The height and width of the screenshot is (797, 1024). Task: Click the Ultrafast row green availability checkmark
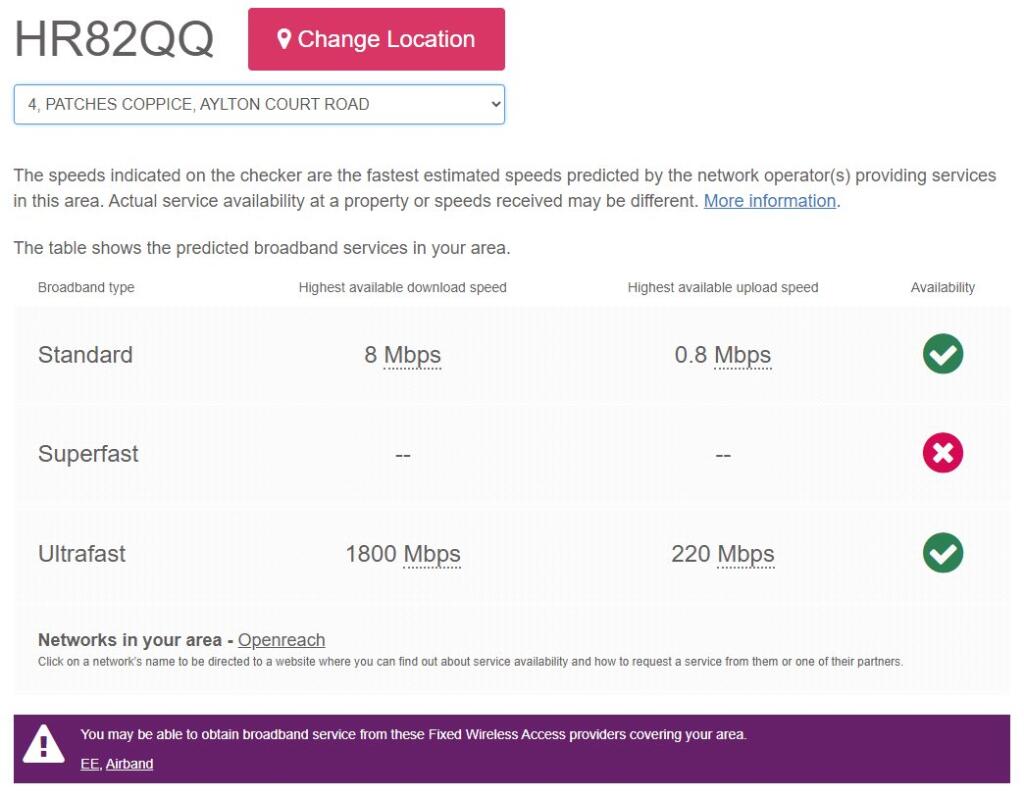tap(942, 553)
